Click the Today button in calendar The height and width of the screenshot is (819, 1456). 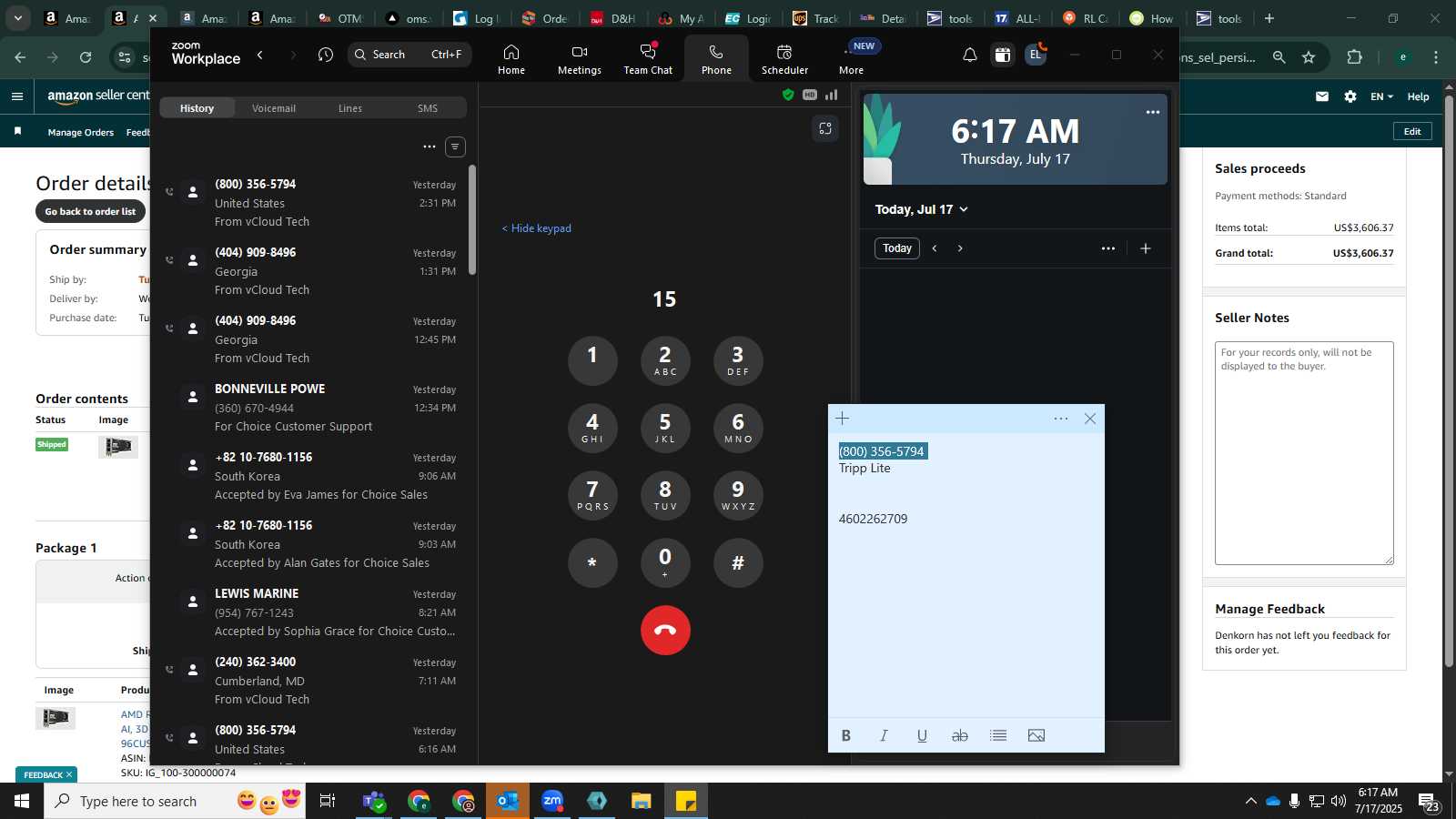tap(897, 248)
